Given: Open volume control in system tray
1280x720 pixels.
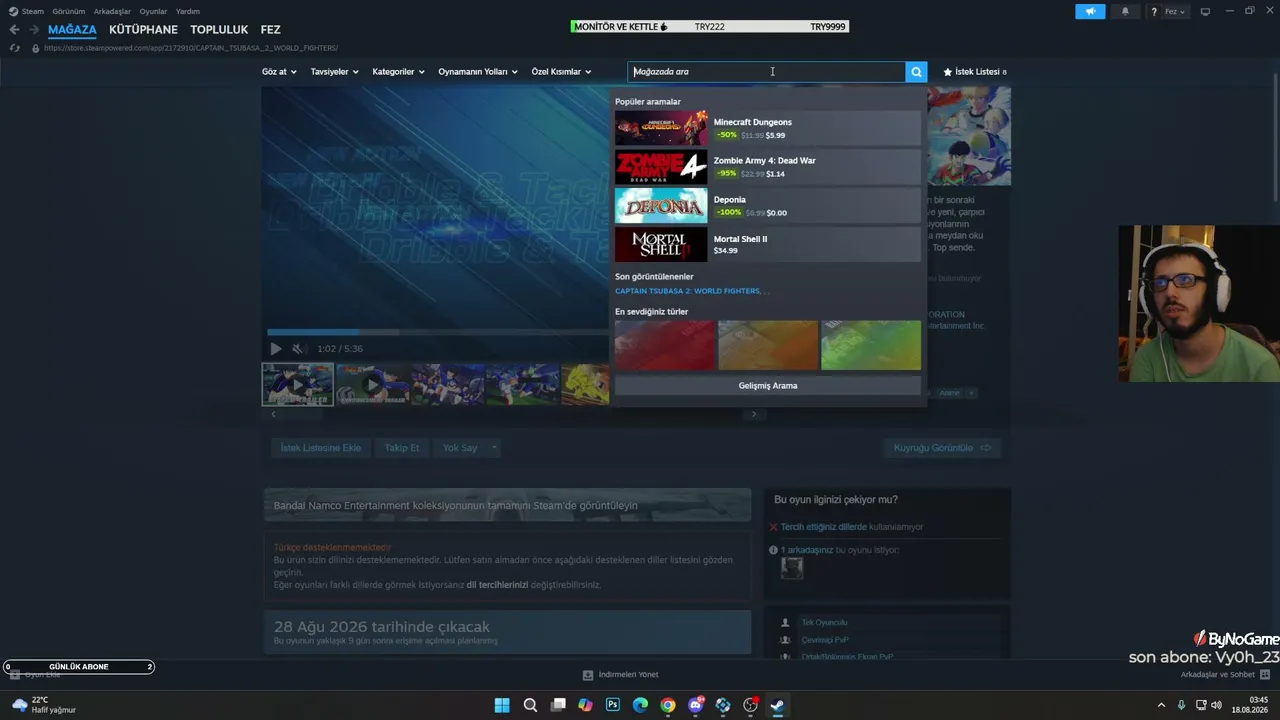Looking at the screenshot, I should tap(1216, 705).
